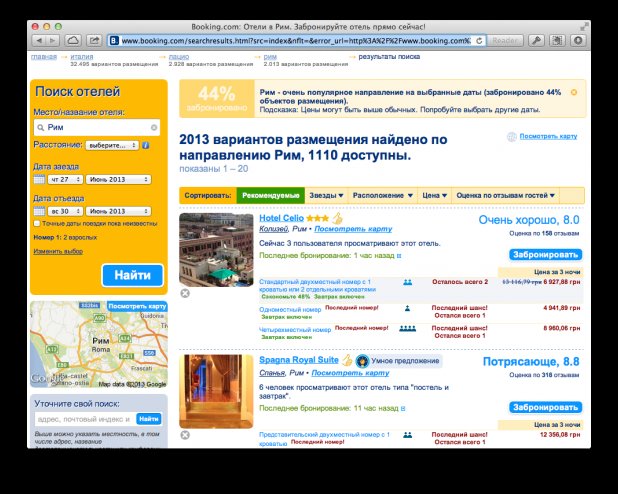The width and height of the screenshot is (618, 494).
Task: Click the reload icon in address bar
Action: pyautogui.click(x=480, y=40)
